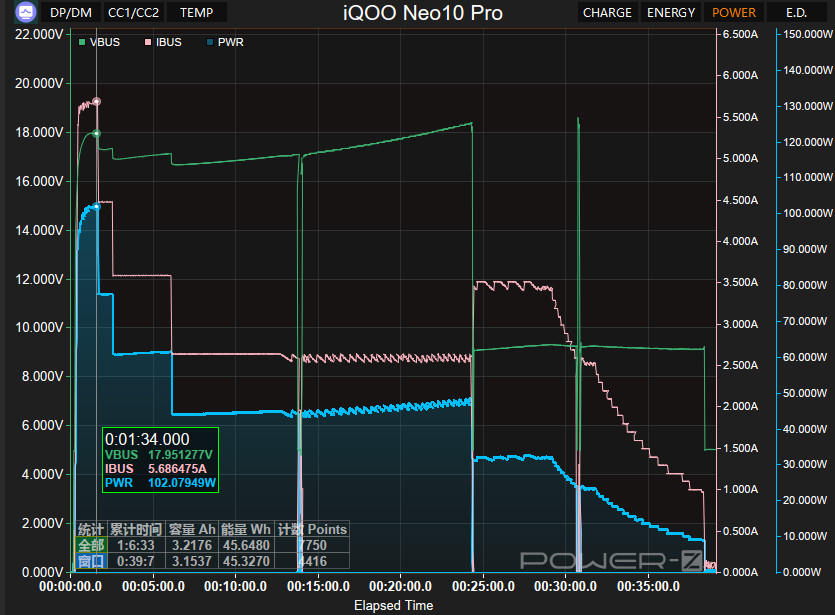
Task: Toggle the PWR series in legend
Action: (225, 42)
